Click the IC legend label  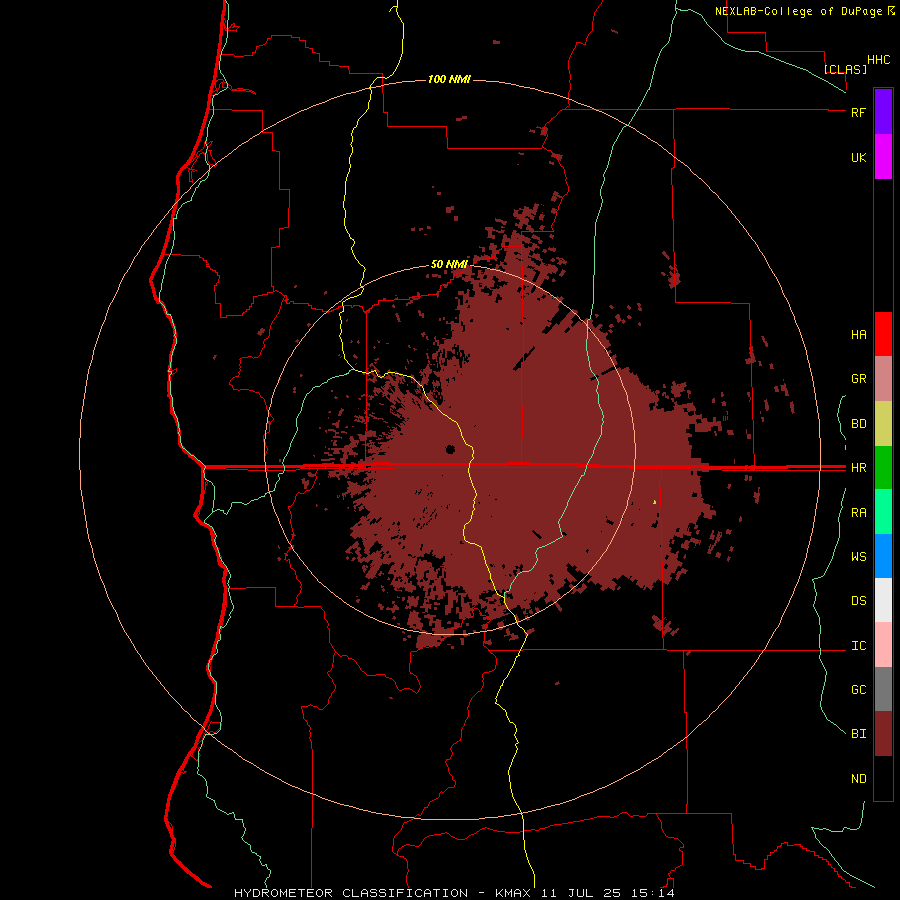(858, 646)
